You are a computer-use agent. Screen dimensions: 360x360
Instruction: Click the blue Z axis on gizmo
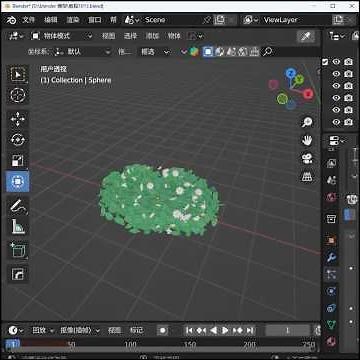[291, 73]
